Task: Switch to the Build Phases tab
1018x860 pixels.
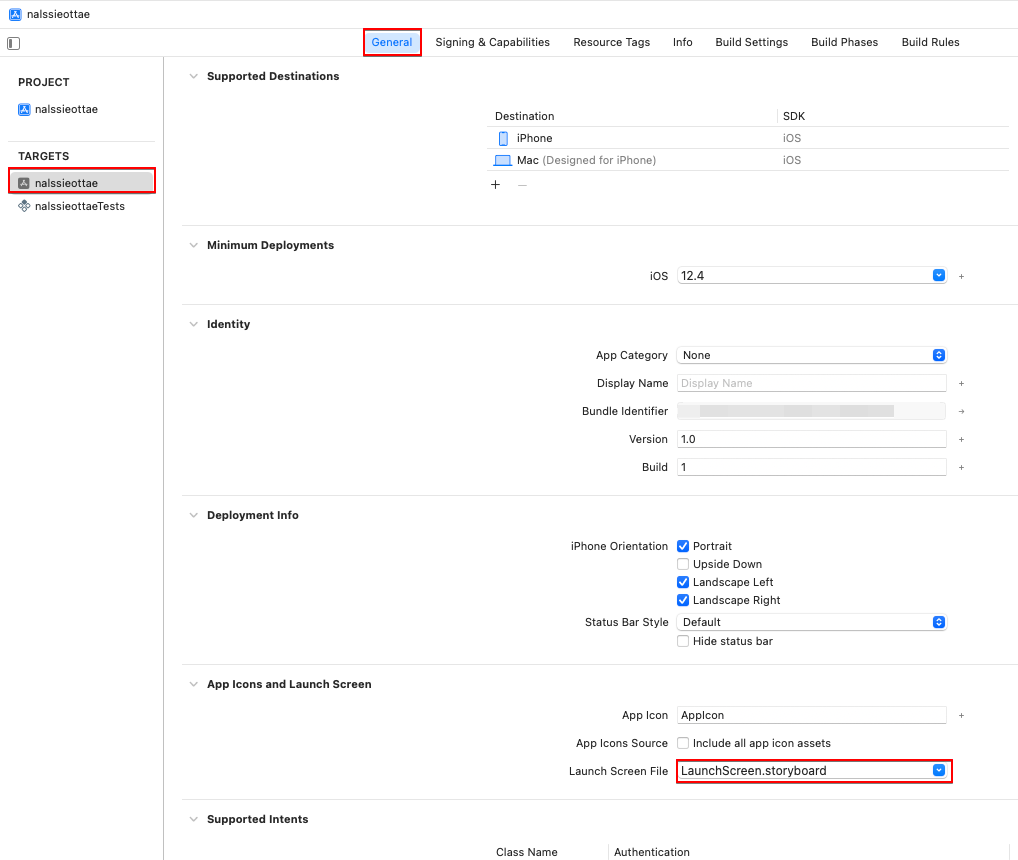Action: coord(844,42)
